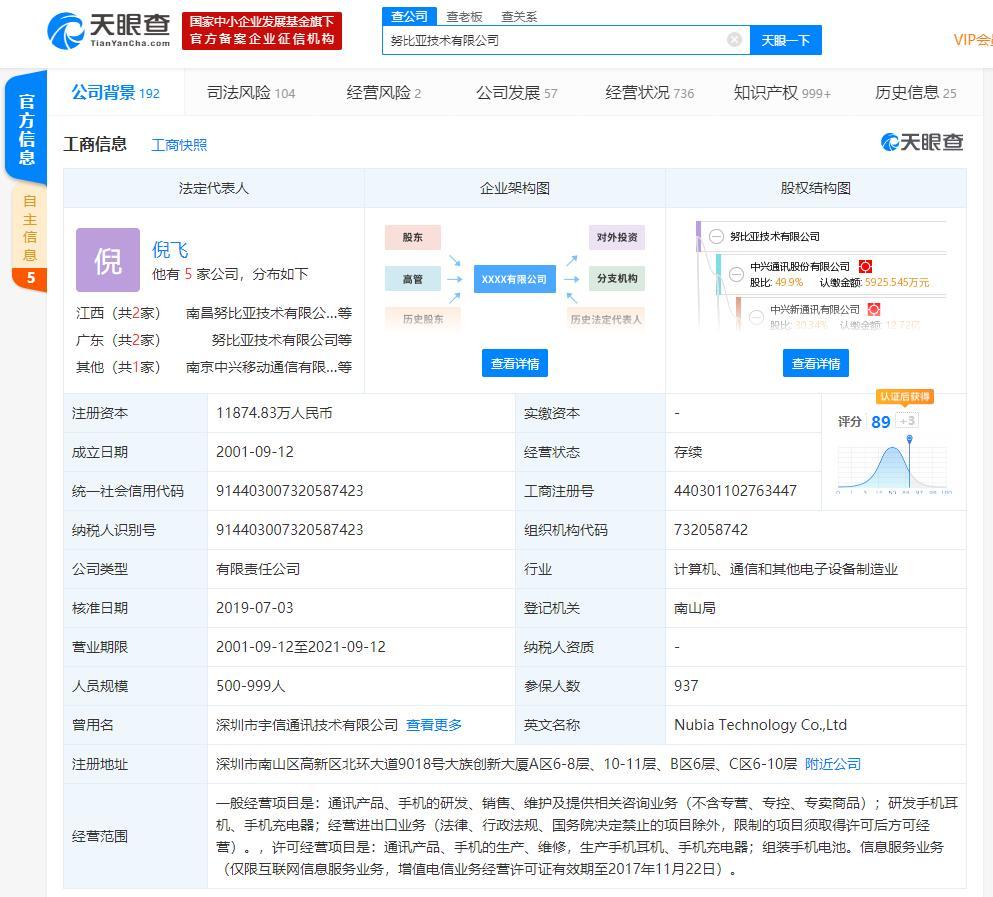
Task: Click the 人员规模 value 500-999人
Action: tap(251, 685)
